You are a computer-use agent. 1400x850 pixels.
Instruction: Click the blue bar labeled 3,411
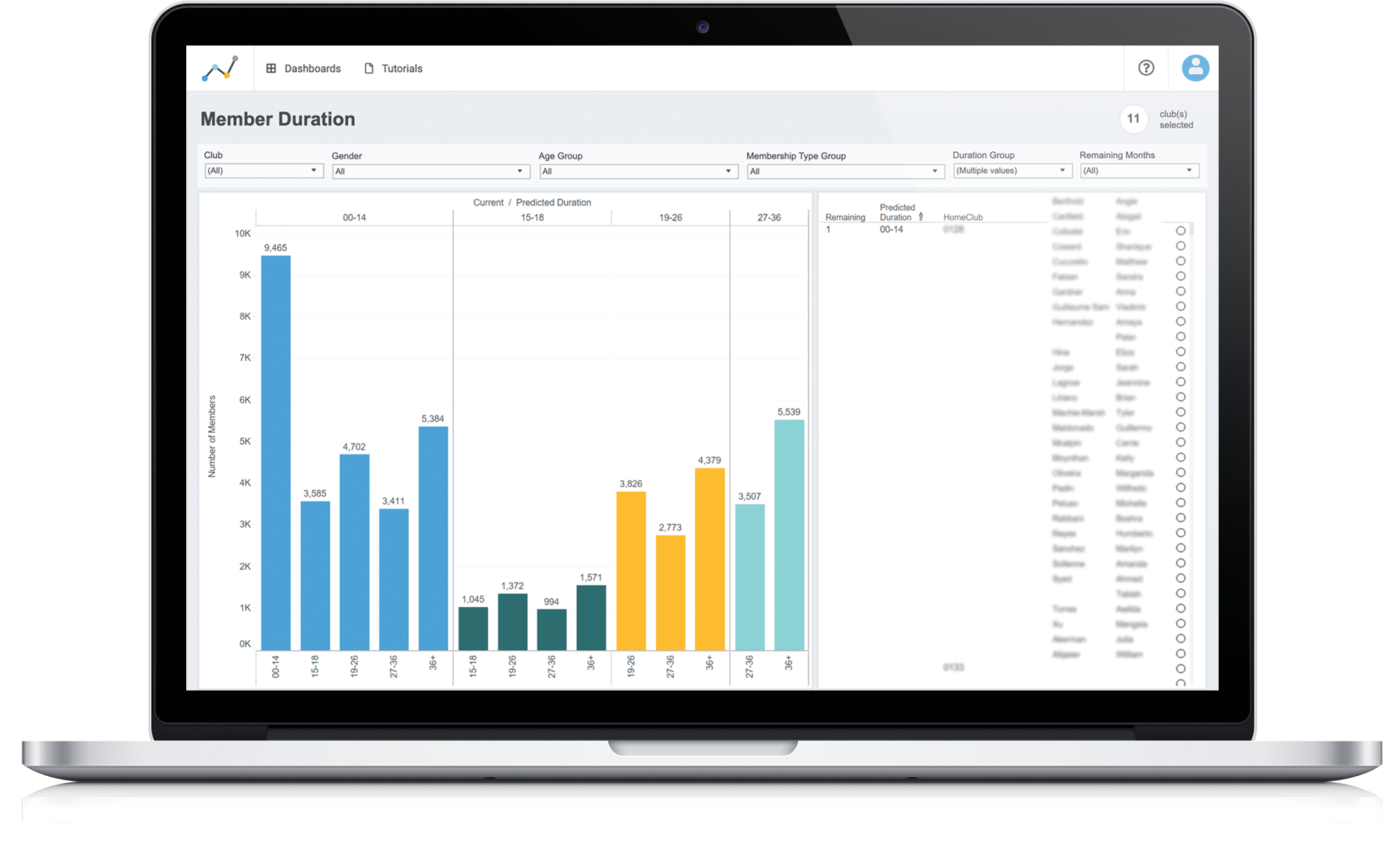393,580
